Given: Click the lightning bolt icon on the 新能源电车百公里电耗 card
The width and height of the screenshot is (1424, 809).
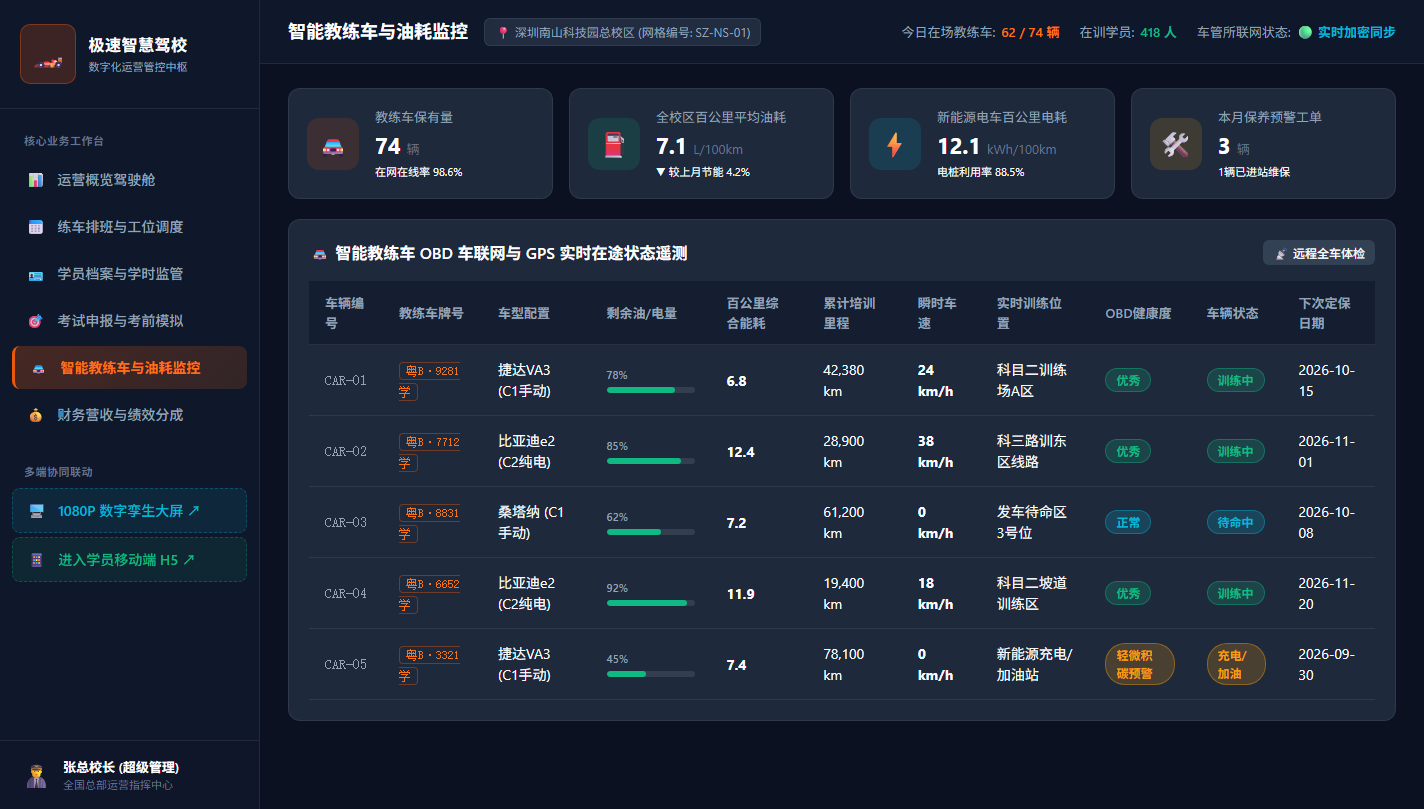Looking at the screenshot, I should point(895,144).
